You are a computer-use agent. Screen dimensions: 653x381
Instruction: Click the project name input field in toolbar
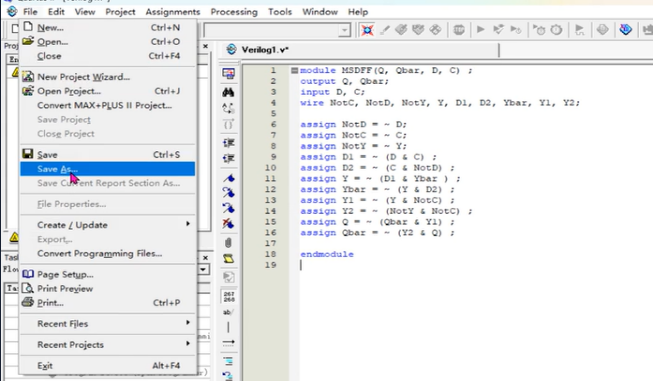tap(272, 30)
